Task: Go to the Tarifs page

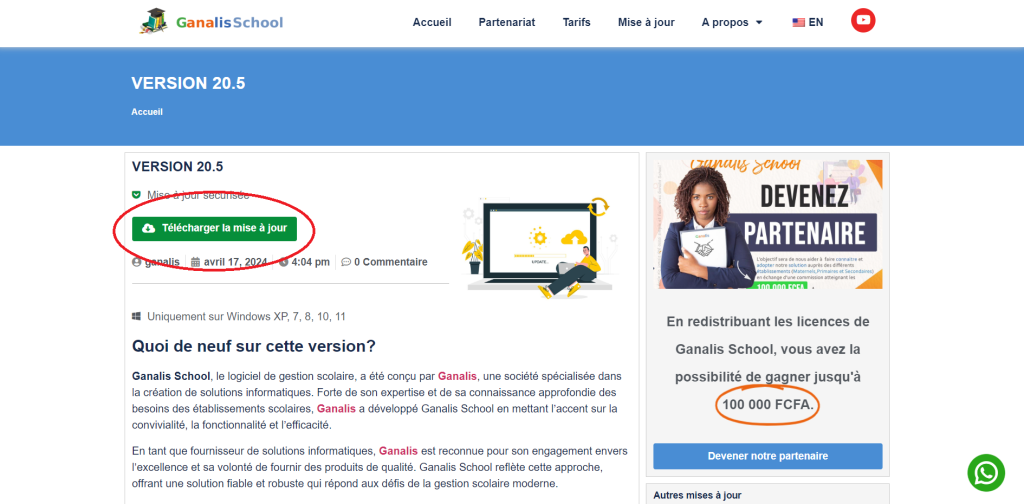Action: [x=577, y=22]
